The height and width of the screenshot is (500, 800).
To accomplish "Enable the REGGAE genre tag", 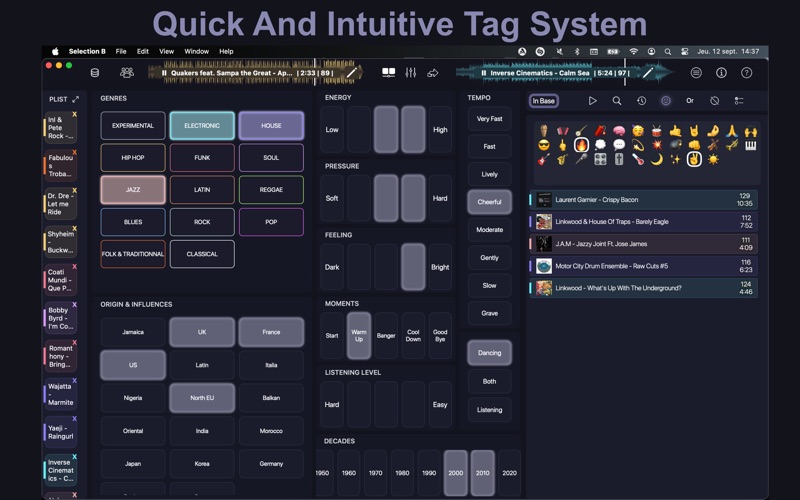I will [x=271, y=189].
